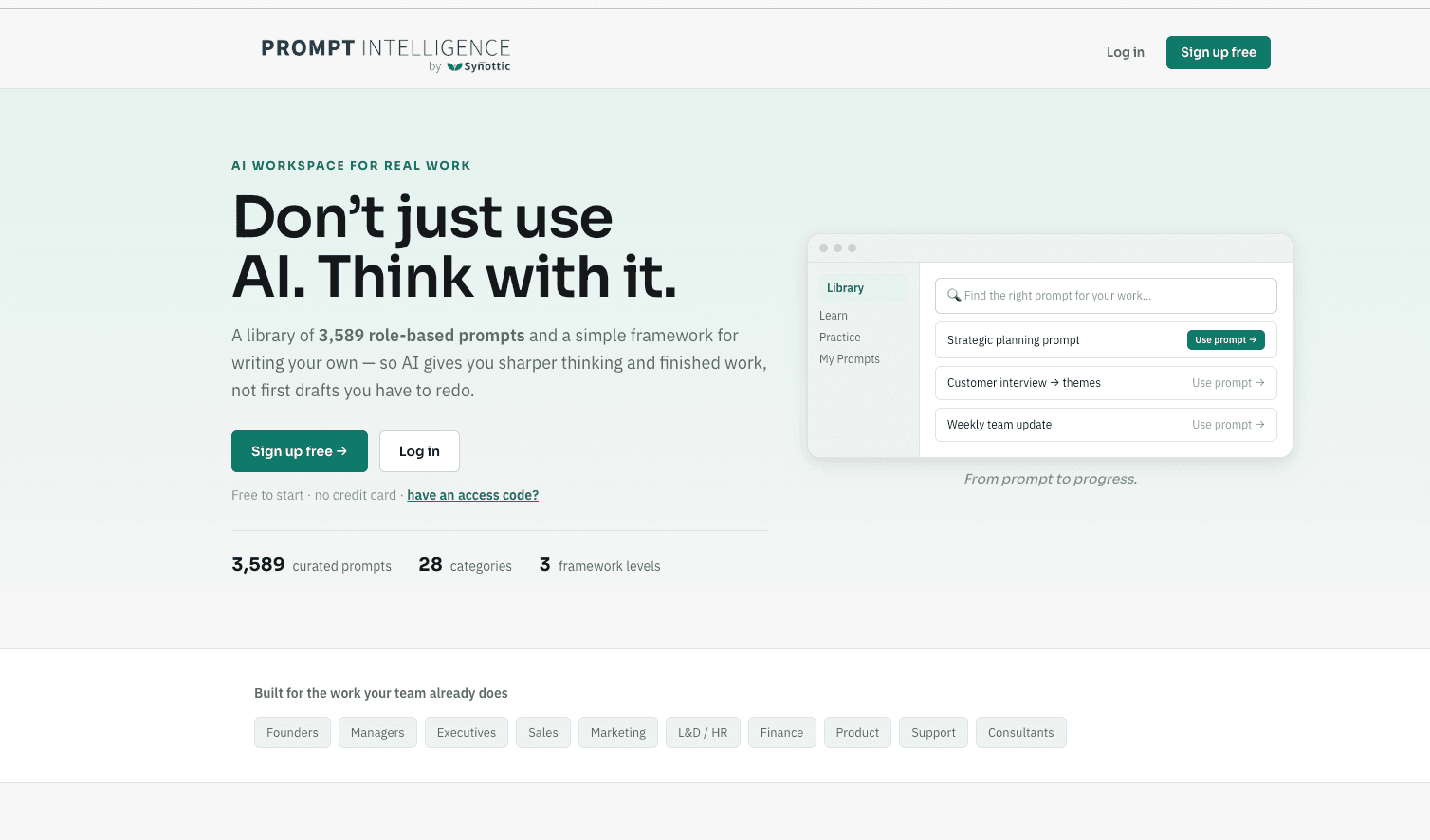Click the Find the right prompt search field
The image size is (1430, 840).
[1106, 296]
